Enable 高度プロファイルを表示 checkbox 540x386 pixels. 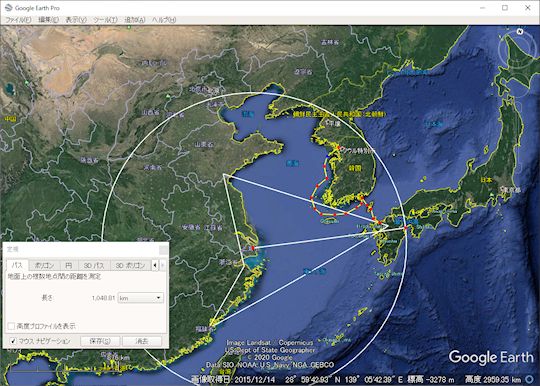[x=11, y=326]
